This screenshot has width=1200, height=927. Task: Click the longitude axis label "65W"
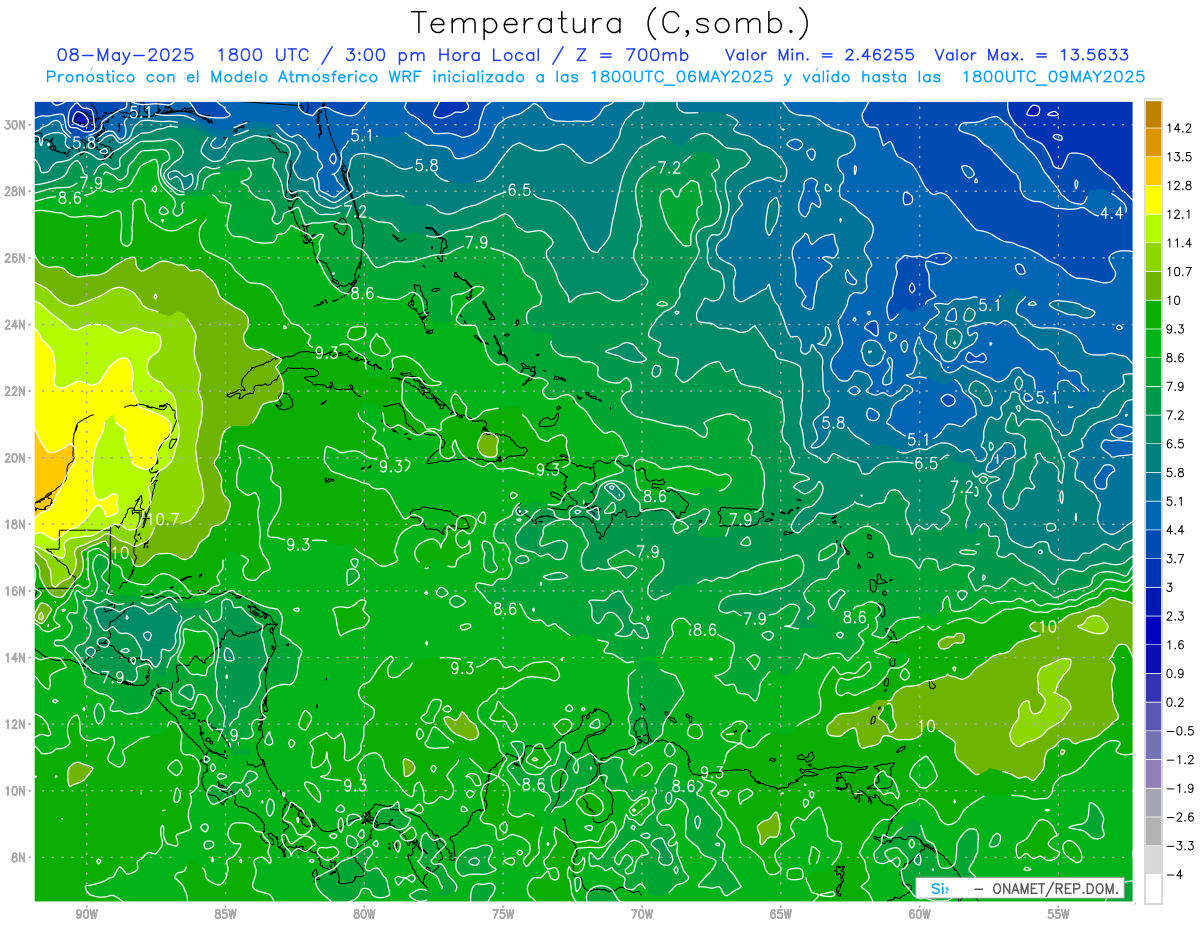pos(781,915)
